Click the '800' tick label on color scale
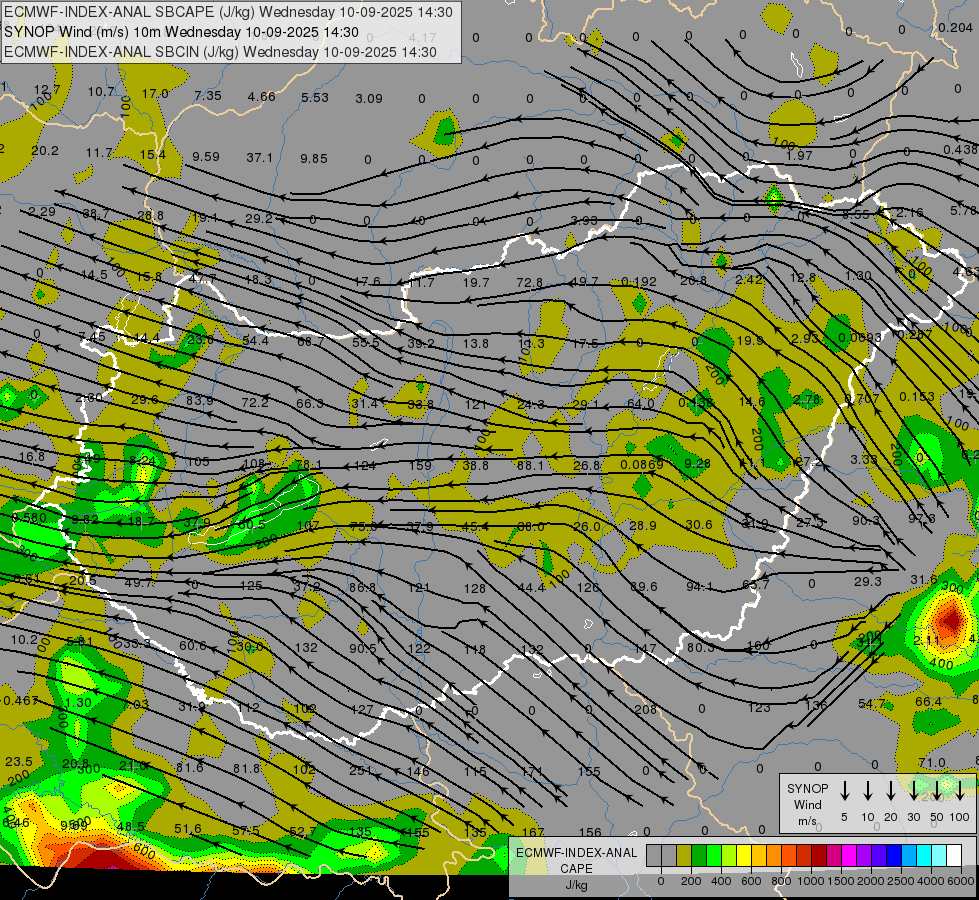Screen dimensions: 979x900 point(781,881)
